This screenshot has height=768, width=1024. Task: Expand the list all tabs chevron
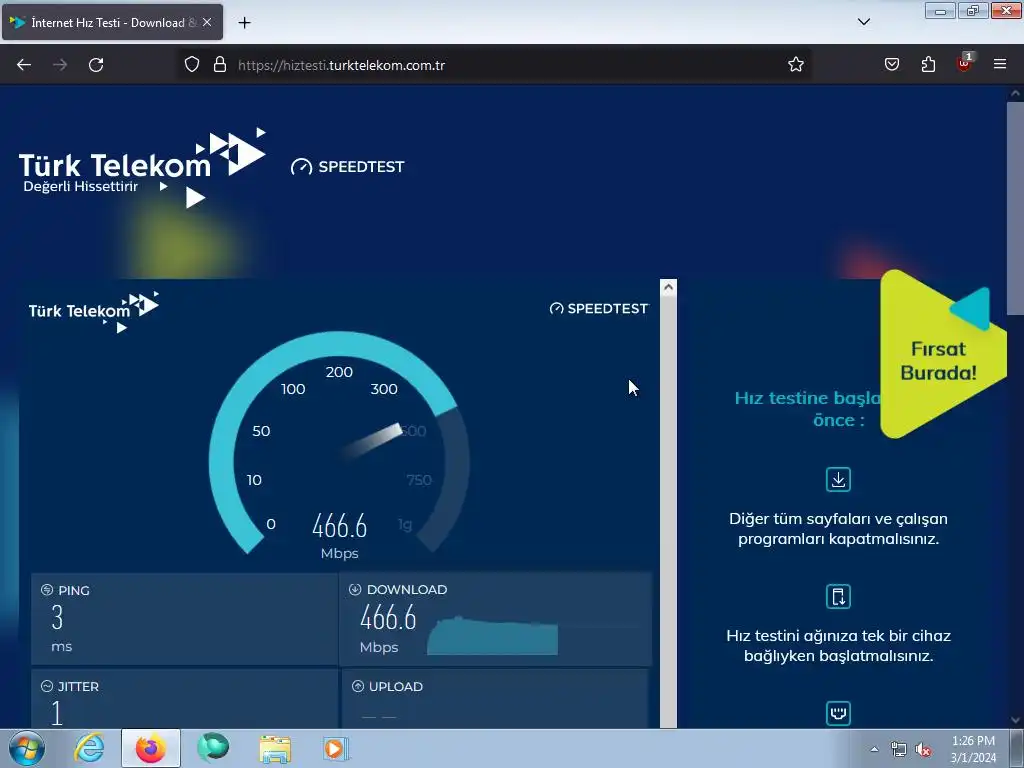click(864, 22)
